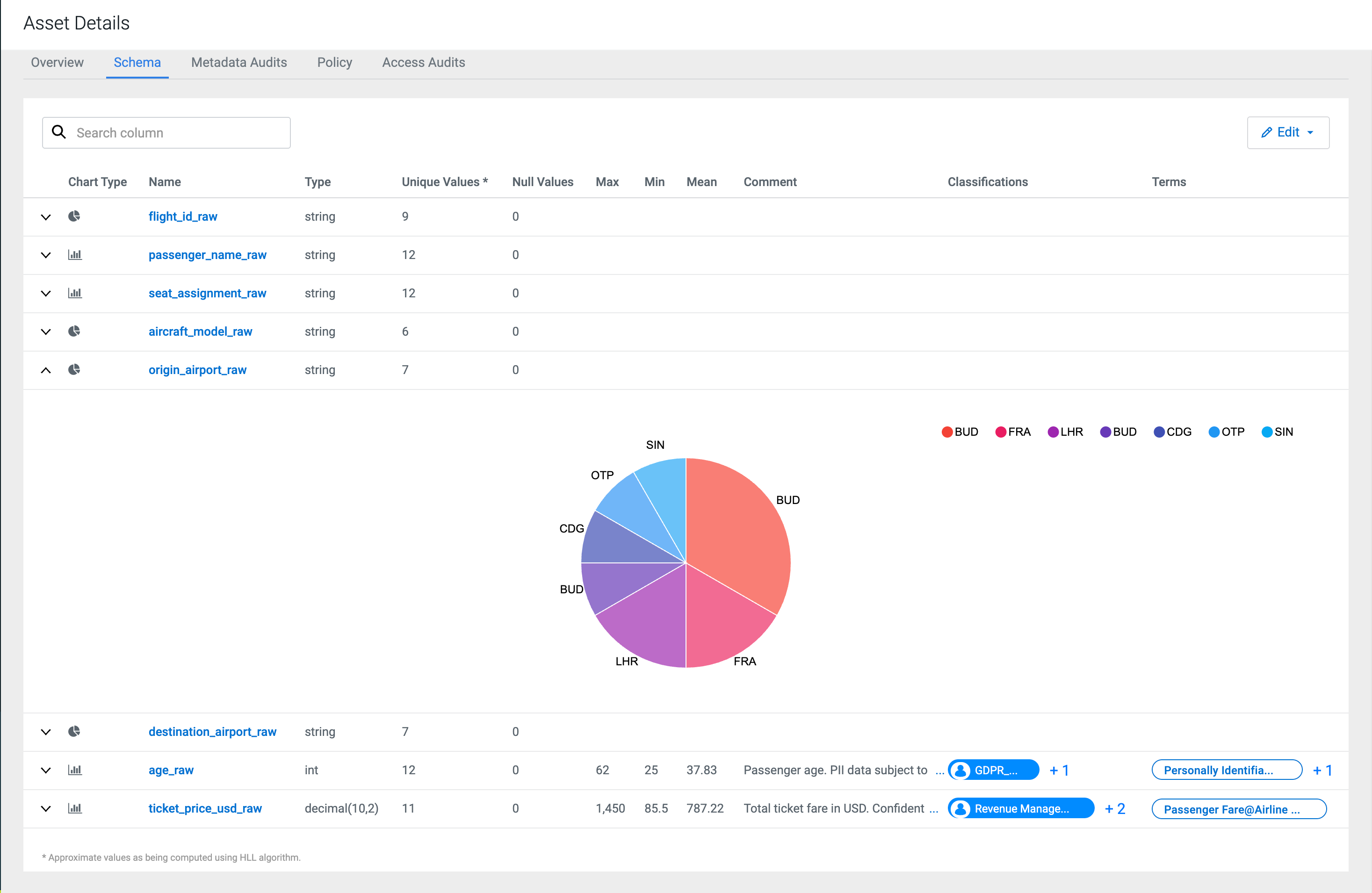Click pie chart icon for destination_airport_raw
Image resolution: width=1372 pixels, height=893 pixels.
[74, 732]
